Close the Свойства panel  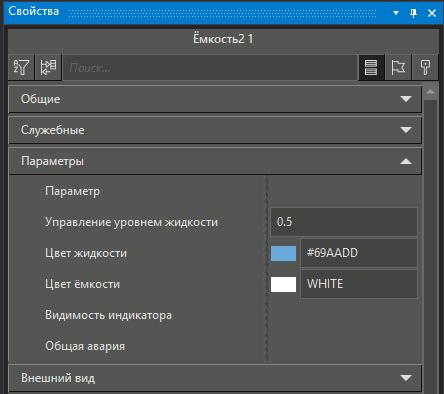click(x=432, y=13)
